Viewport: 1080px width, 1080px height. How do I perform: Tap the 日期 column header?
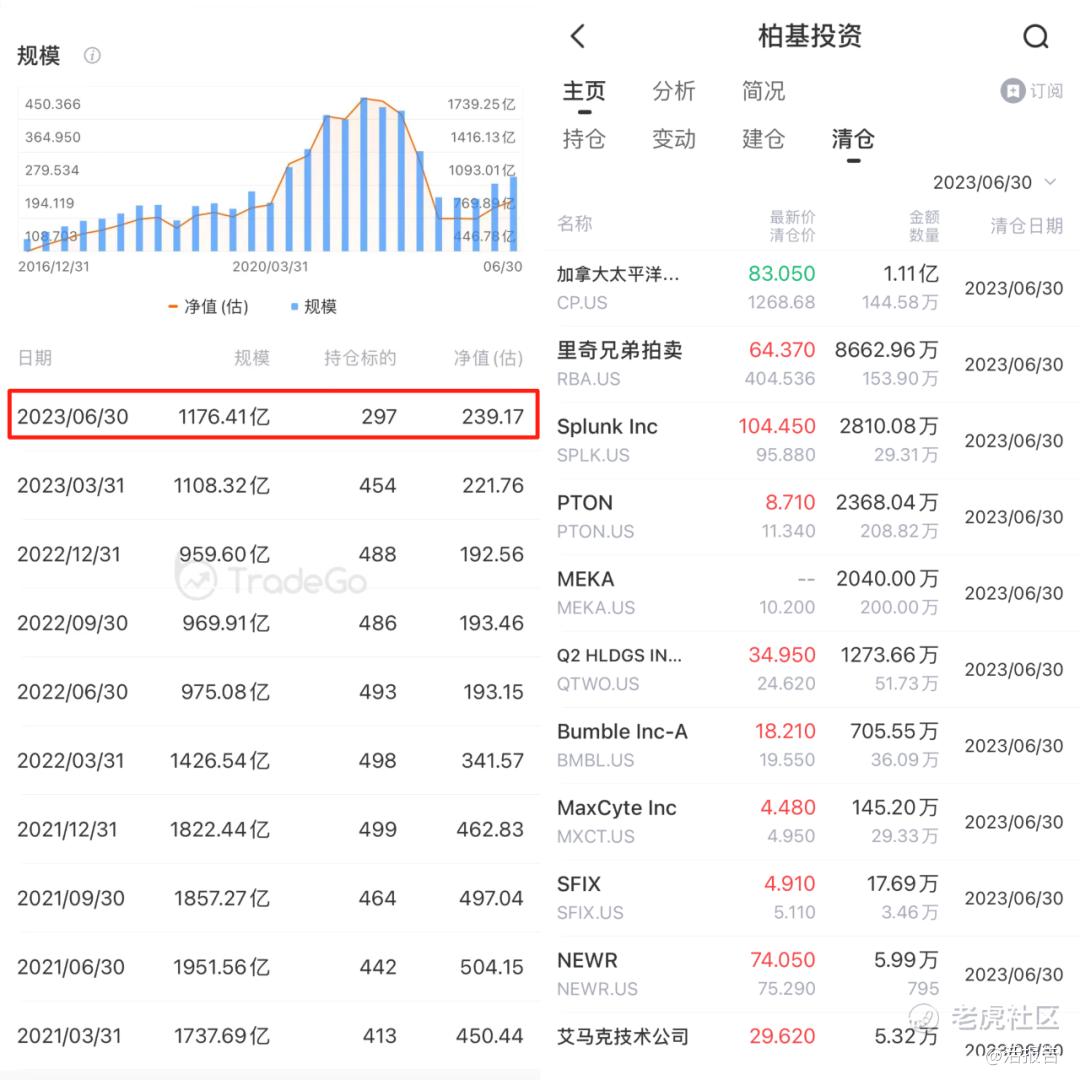pos(34,357)
